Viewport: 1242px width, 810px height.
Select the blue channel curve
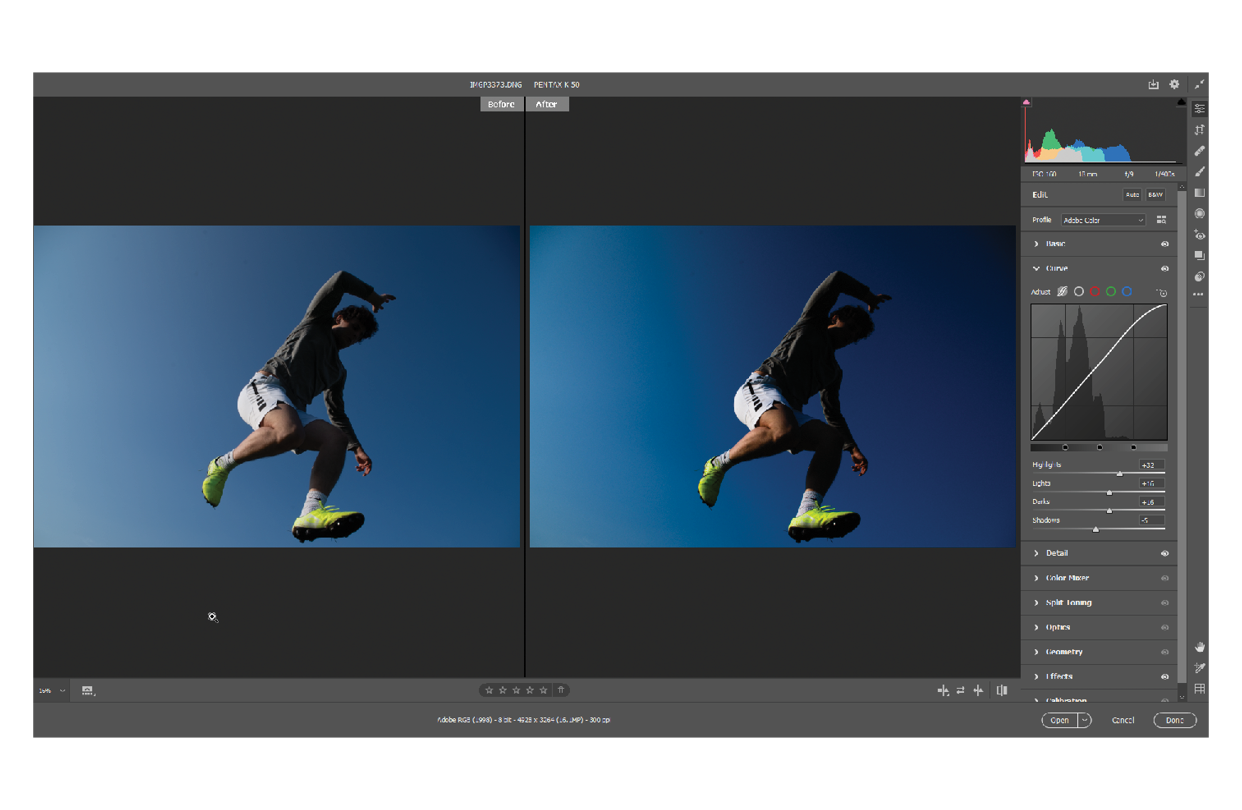coord(1127,292)
